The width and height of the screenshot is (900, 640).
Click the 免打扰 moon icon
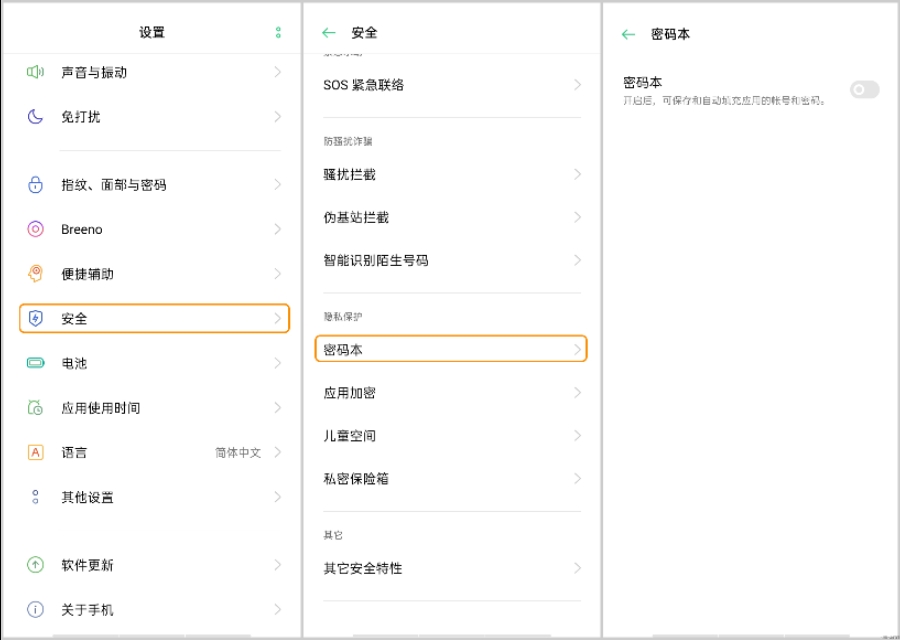pyautogui.click(x=35, y=117)
